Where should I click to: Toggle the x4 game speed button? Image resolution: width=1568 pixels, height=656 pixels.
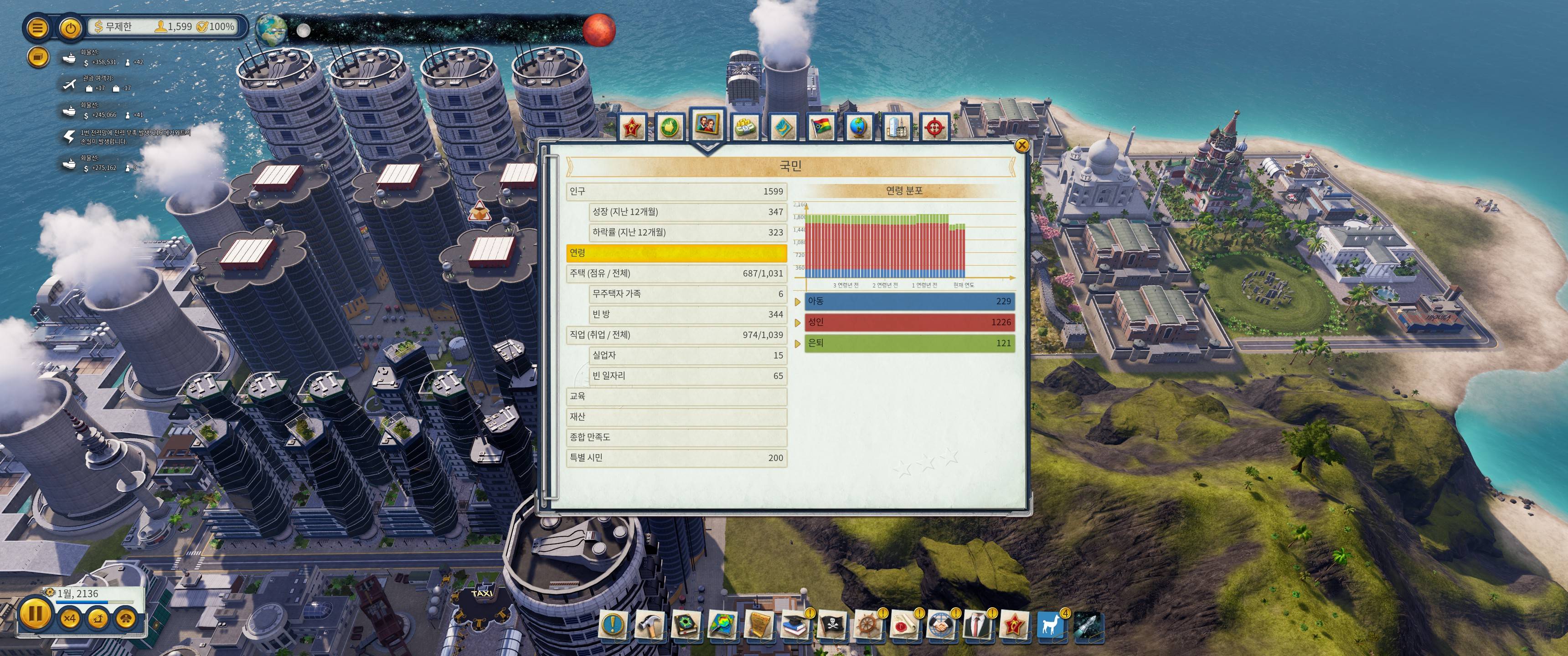pos(70,618)
